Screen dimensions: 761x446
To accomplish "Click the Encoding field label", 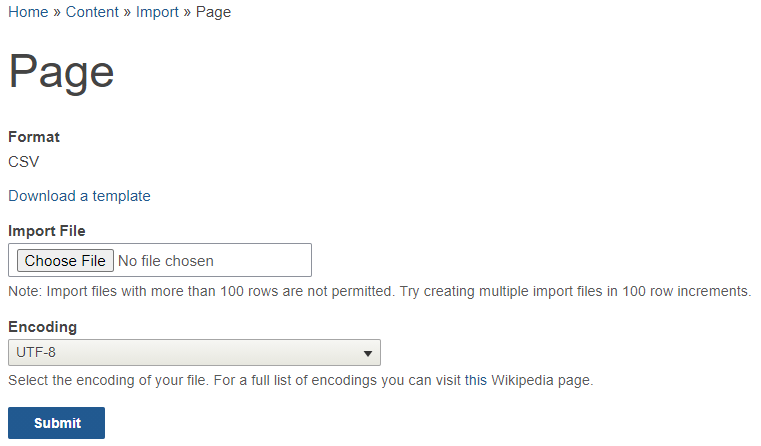I will pos(43,327).
